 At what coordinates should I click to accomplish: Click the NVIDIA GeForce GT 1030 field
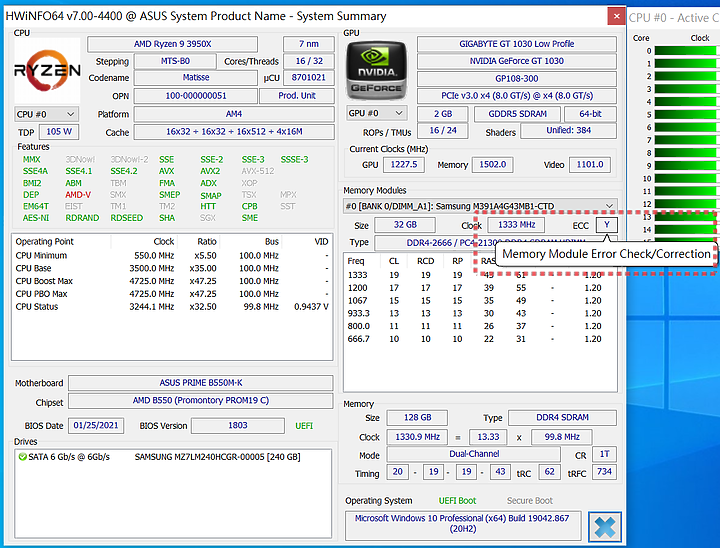(x=517, y=61)
